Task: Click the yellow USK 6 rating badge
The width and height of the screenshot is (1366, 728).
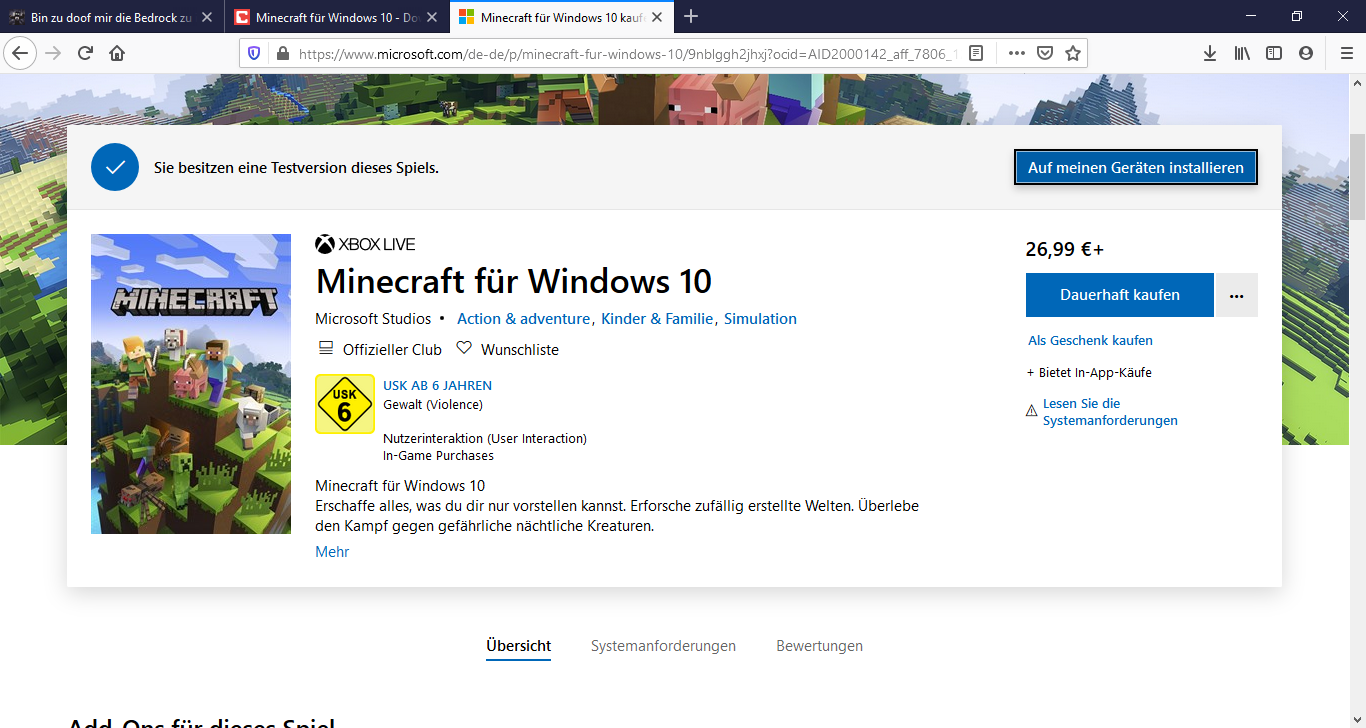Action: point(345,404)
